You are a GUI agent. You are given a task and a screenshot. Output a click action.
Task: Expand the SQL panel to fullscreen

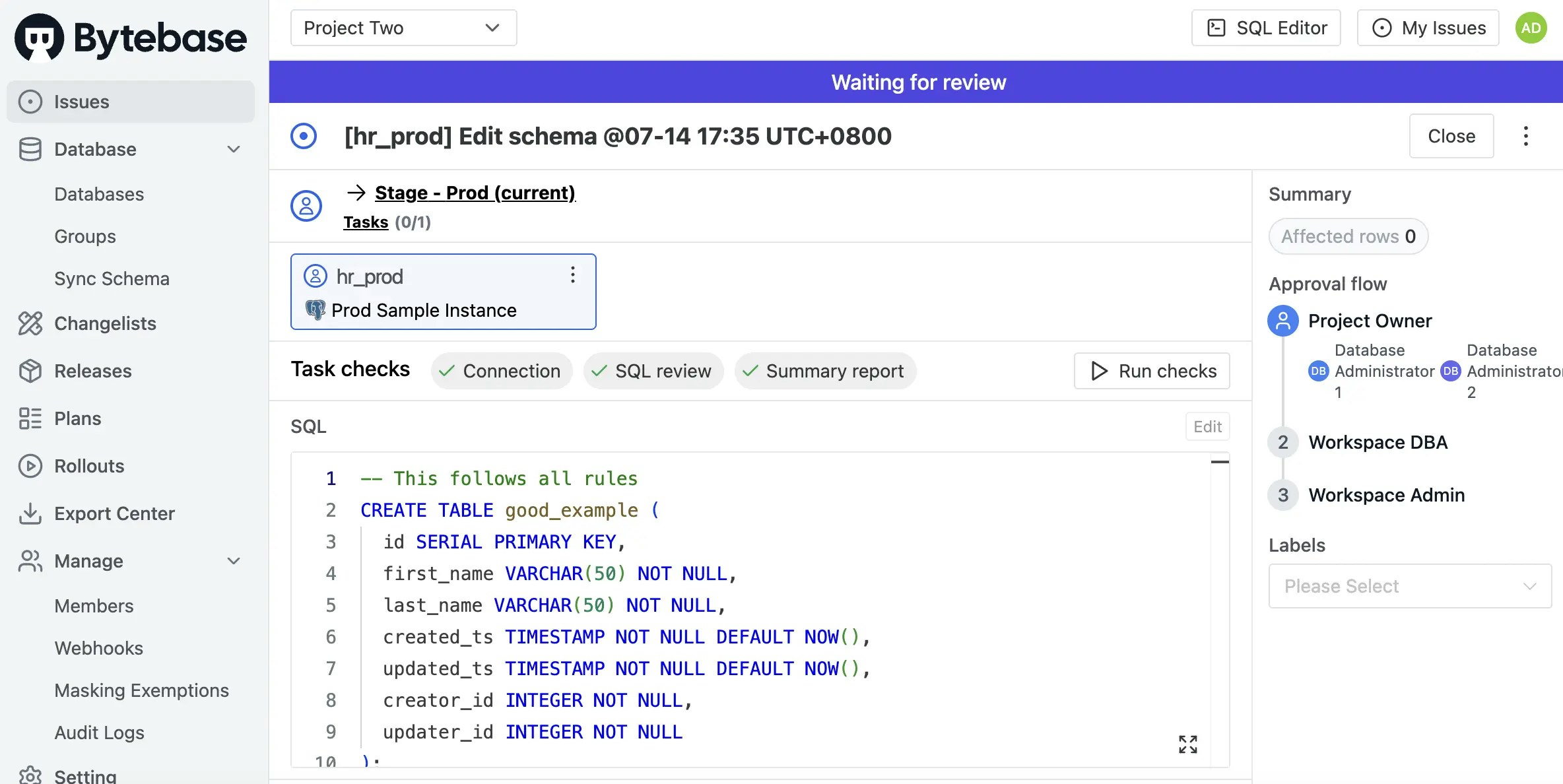[x=1187, y=744]
